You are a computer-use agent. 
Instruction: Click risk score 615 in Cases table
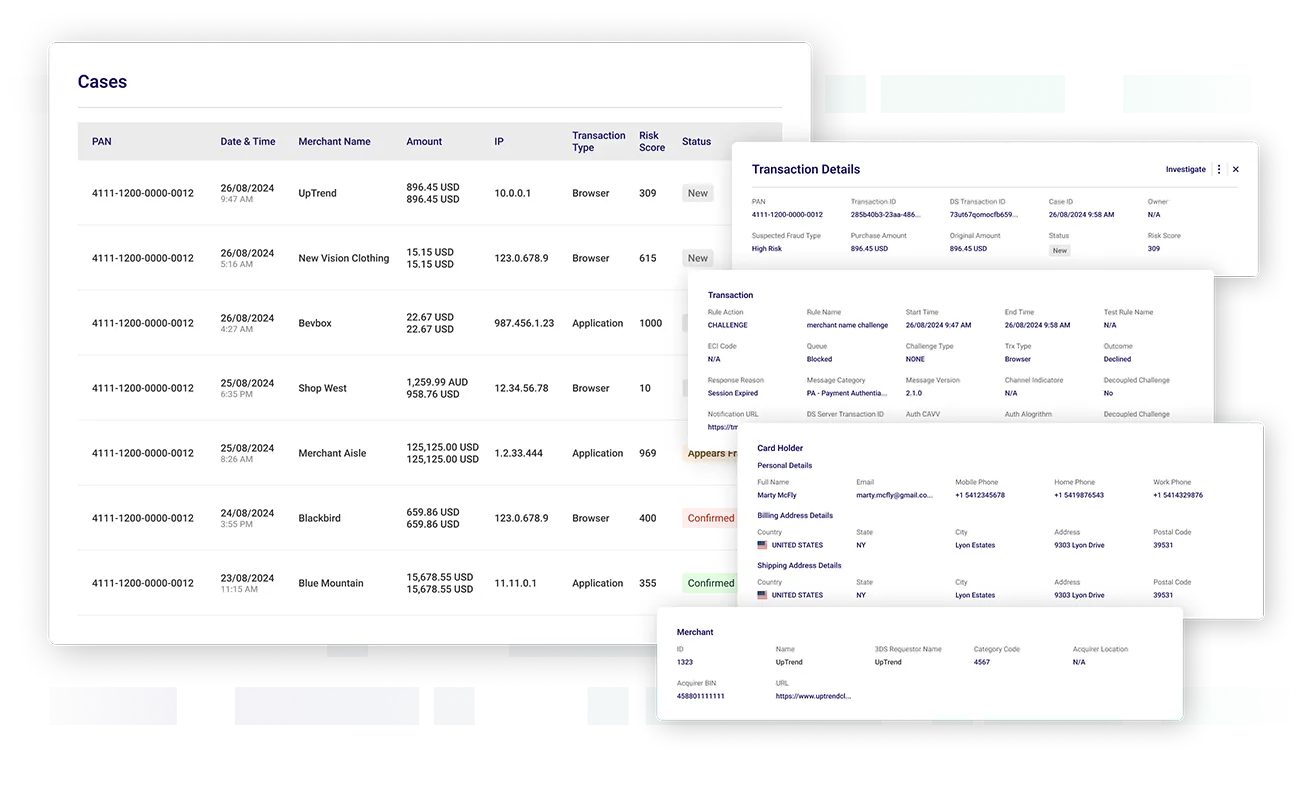(648, 258)
